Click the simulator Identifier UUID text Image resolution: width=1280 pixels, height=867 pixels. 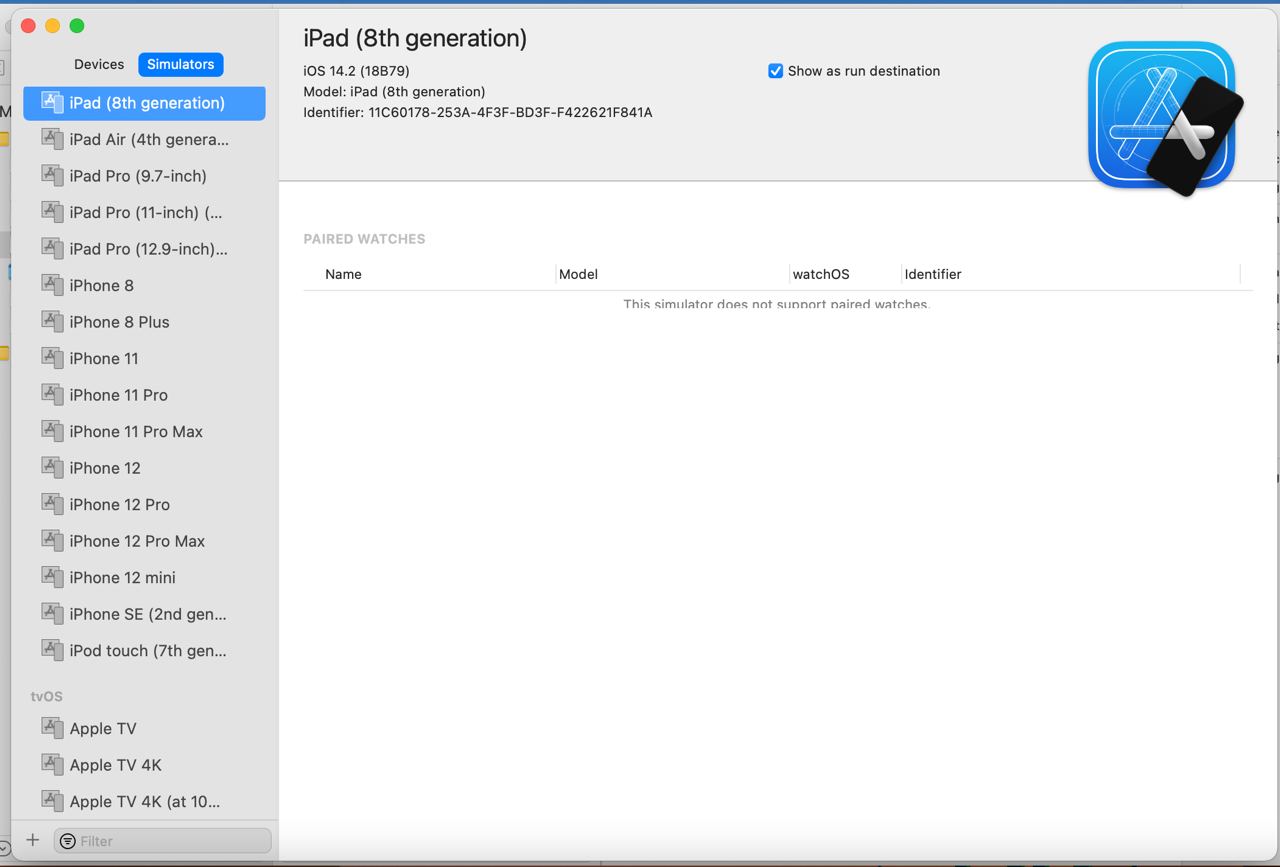click(x=510, y=112)
